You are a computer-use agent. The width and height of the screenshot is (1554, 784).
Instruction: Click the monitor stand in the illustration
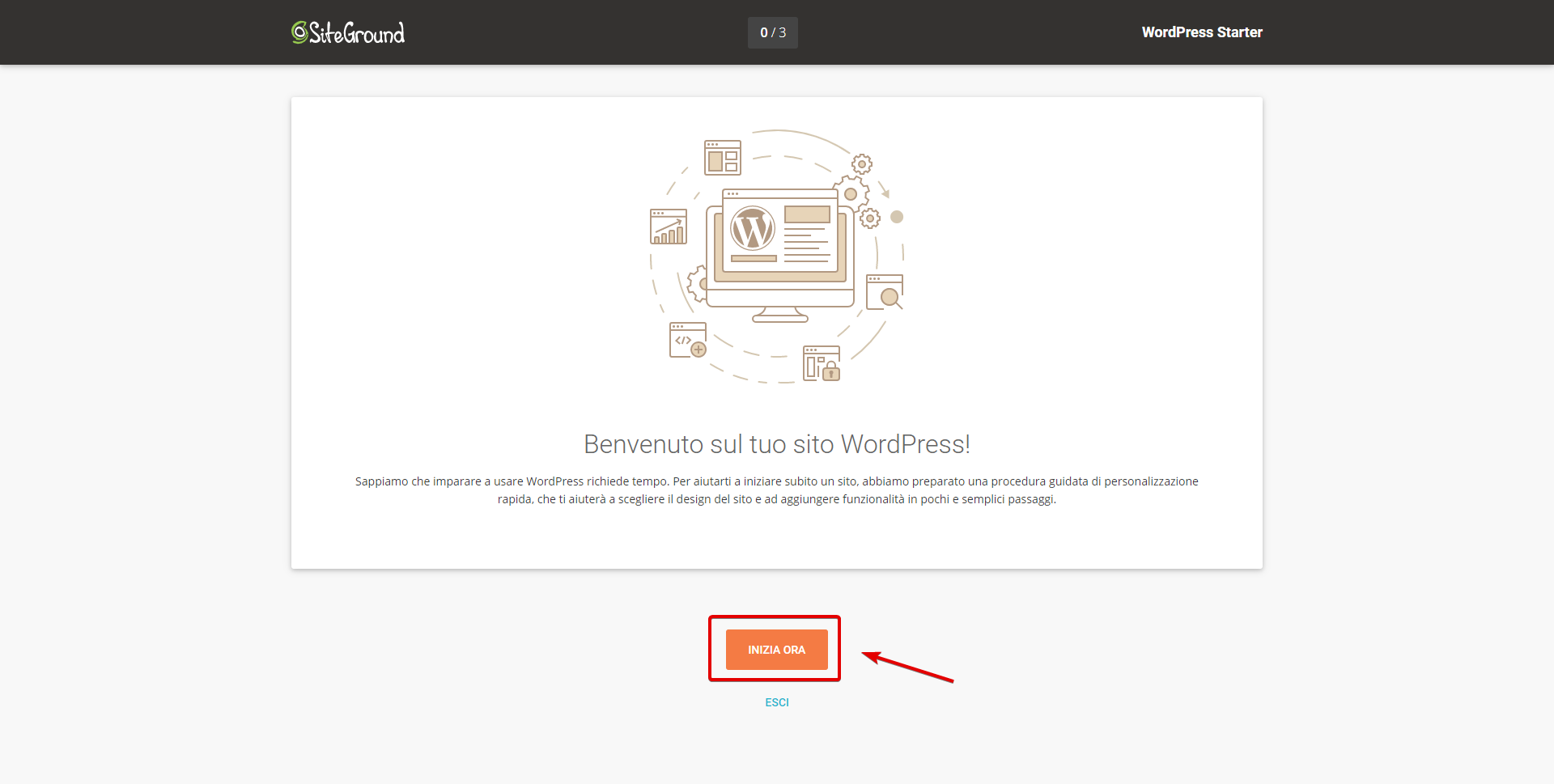[779, 315]
